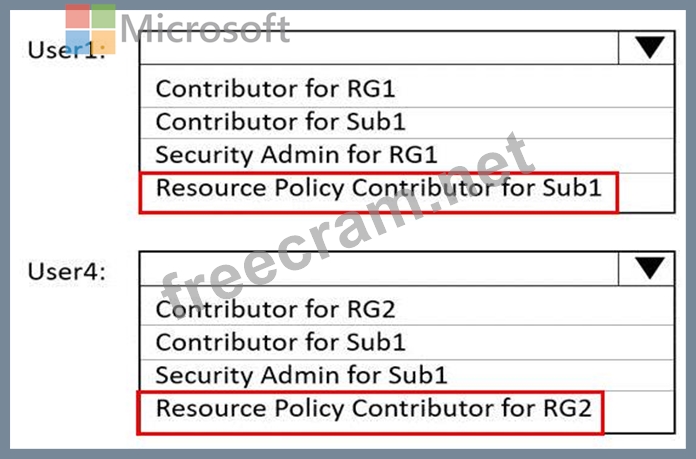Select Security Admin for Sub1
This screenshot has height=459, width=696.
pos(300,375)
